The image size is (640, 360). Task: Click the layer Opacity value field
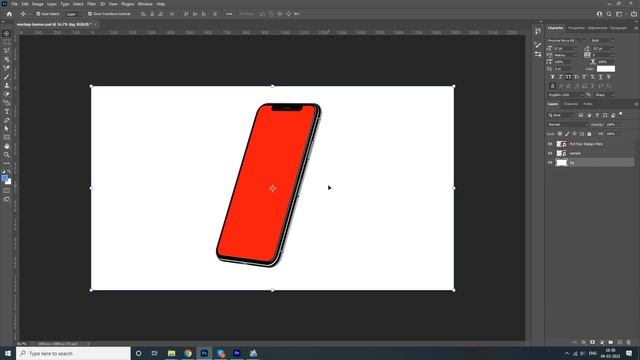click(611, 124)
